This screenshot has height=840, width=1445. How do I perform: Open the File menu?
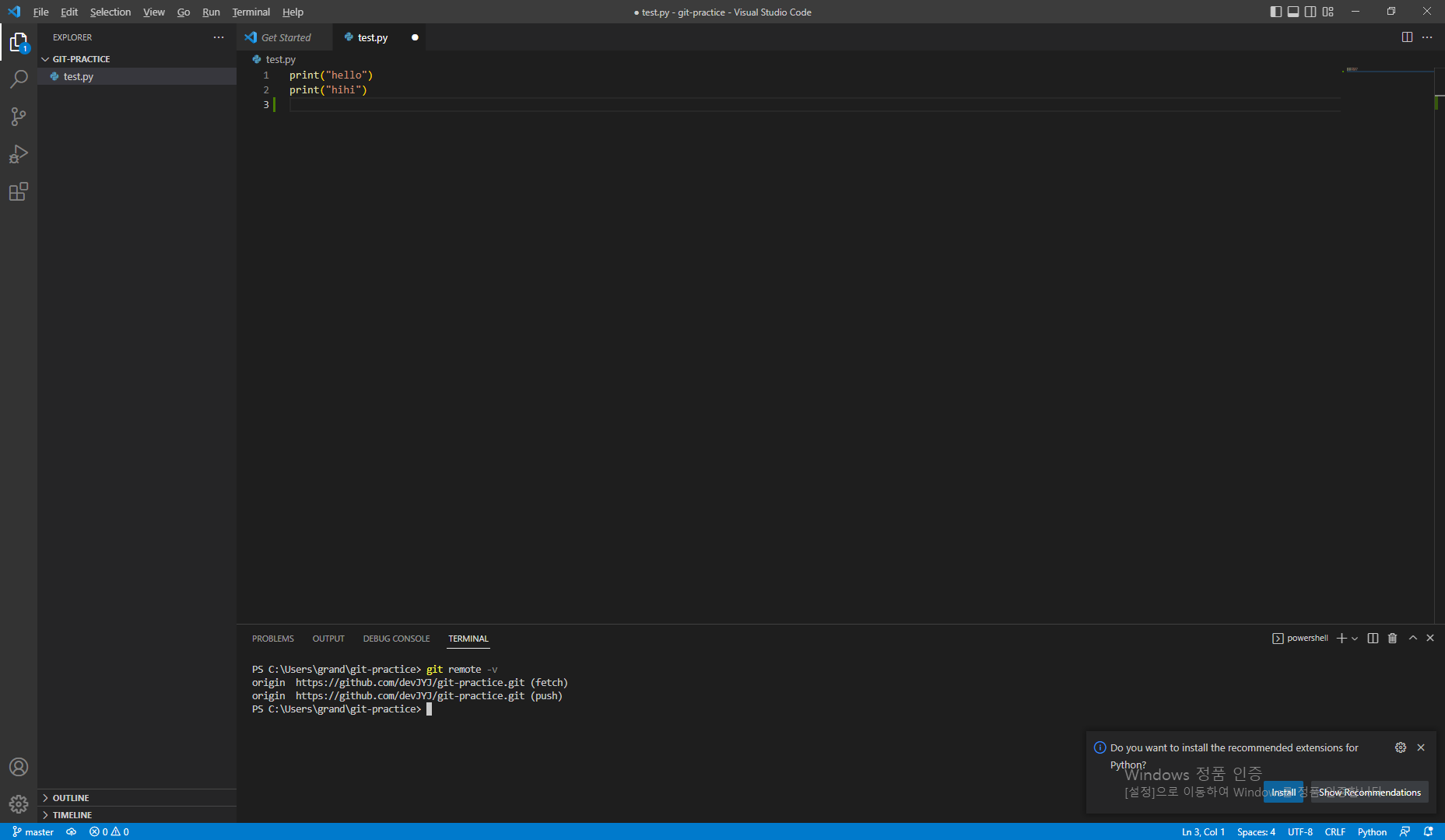click(40, 12)
